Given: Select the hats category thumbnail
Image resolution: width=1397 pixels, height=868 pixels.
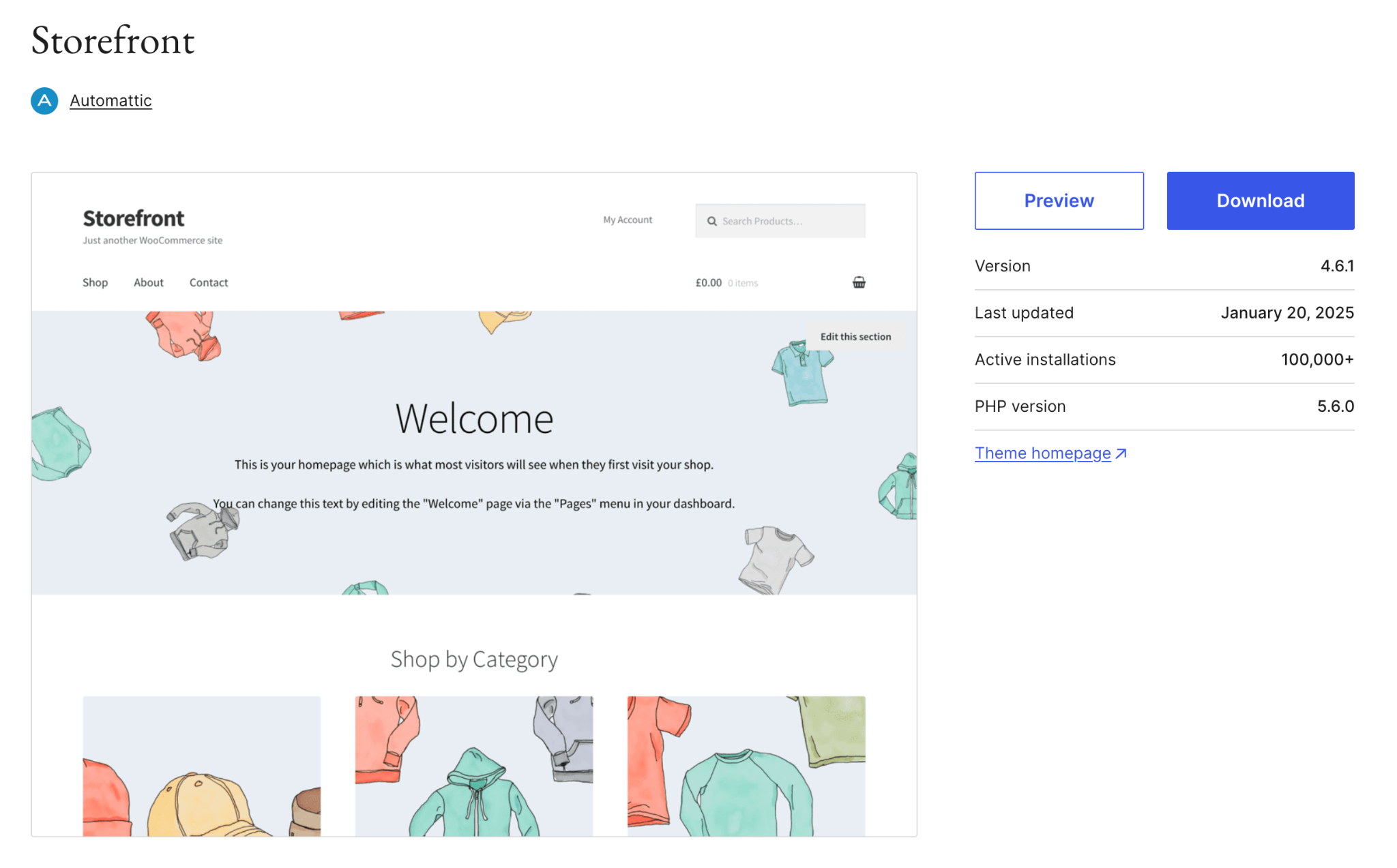Looking at the screenshot, I should [201, 766].
